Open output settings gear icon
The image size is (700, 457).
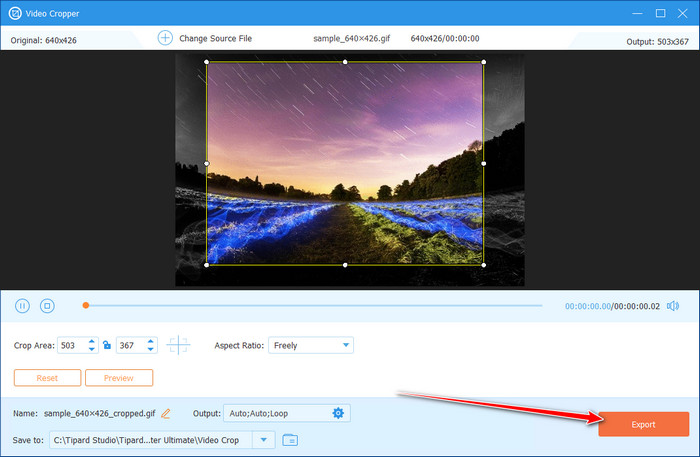pyautogui.click(x=338, y=413)
